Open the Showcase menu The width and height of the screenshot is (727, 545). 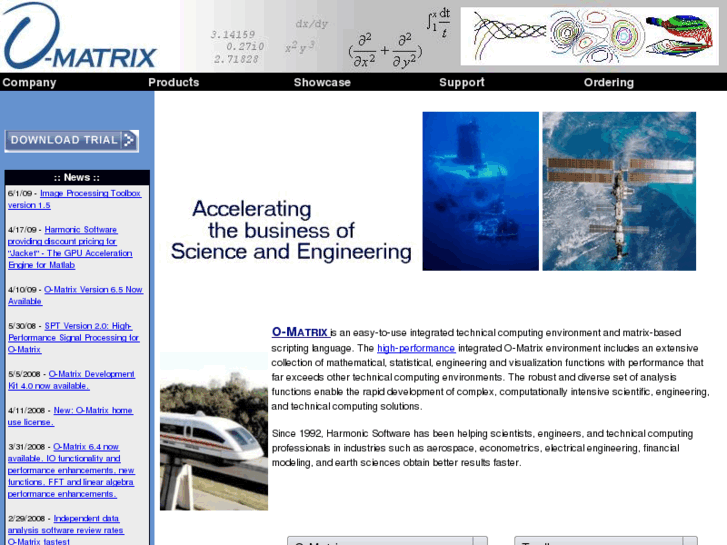tap(322, 83)
